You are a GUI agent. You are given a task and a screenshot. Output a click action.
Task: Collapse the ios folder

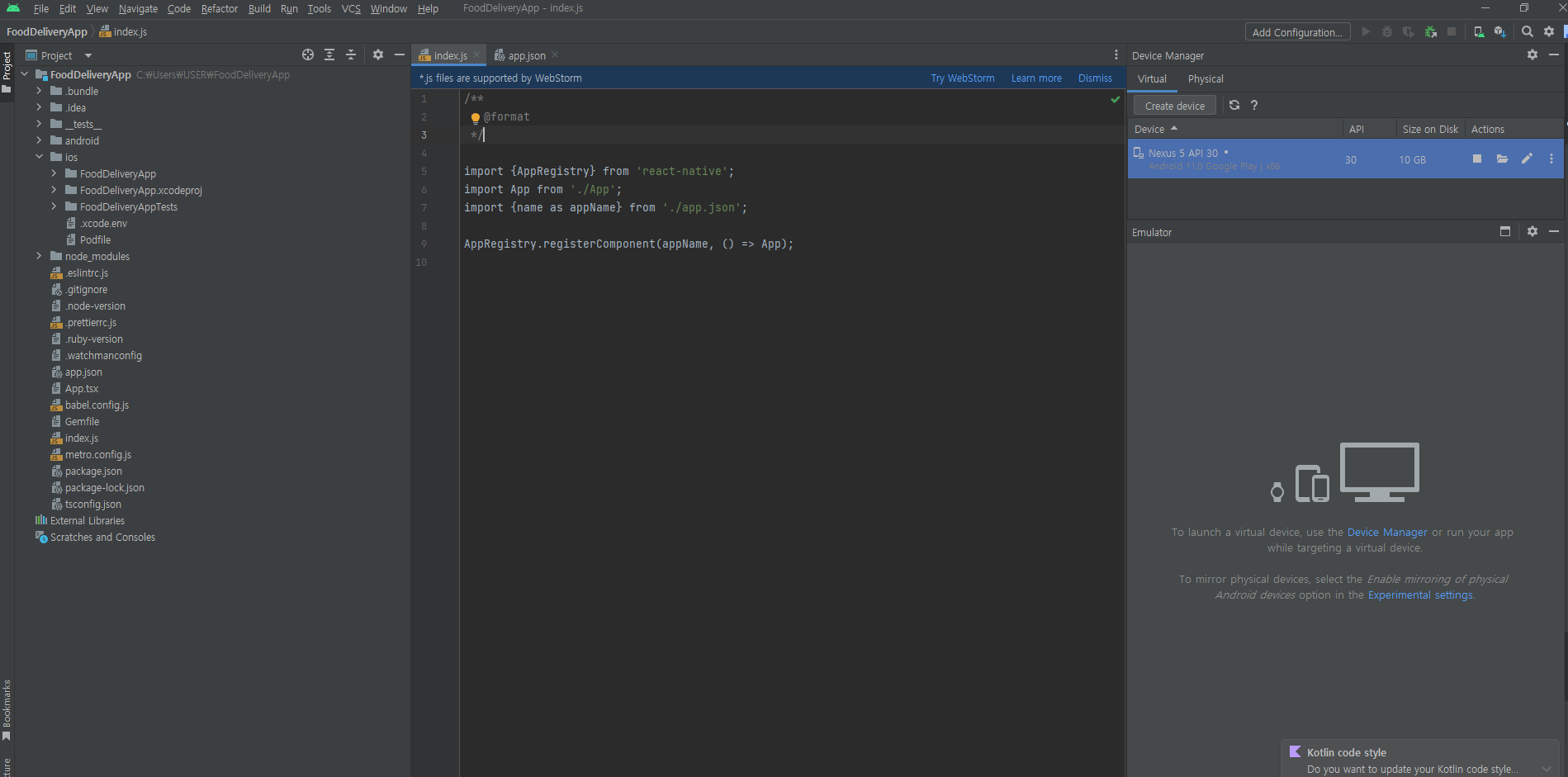pos(39,157)
